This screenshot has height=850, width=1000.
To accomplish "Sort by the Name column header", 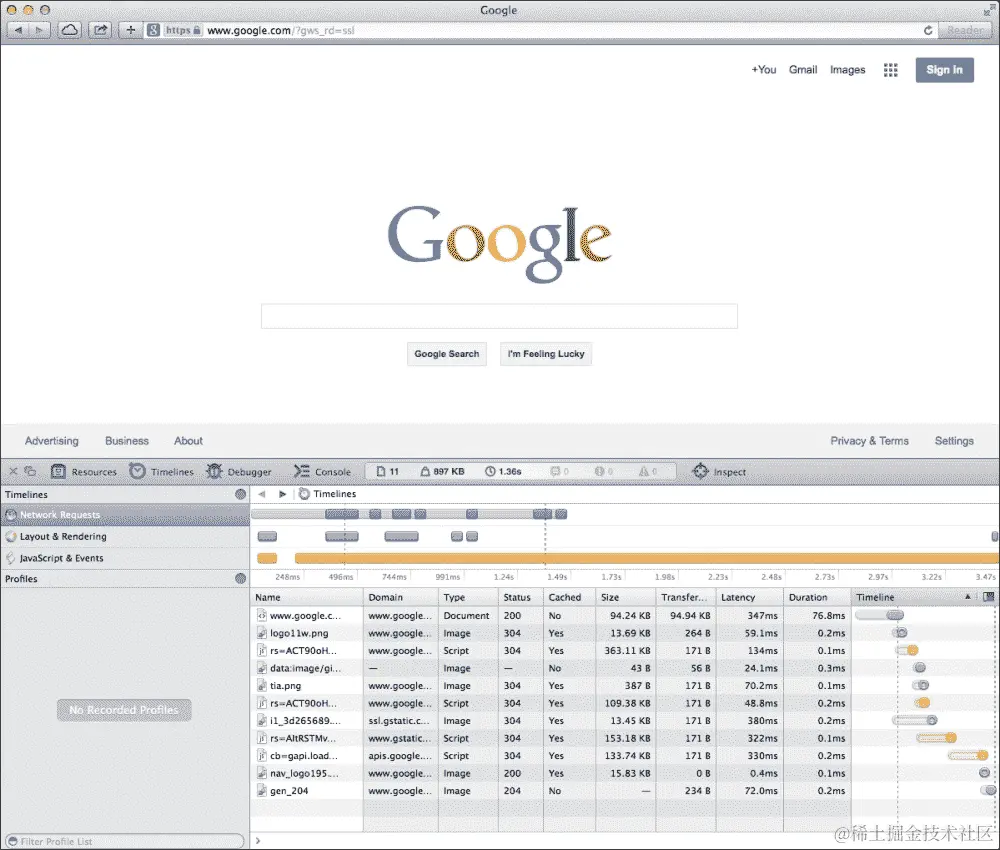I will pos(307,597).
